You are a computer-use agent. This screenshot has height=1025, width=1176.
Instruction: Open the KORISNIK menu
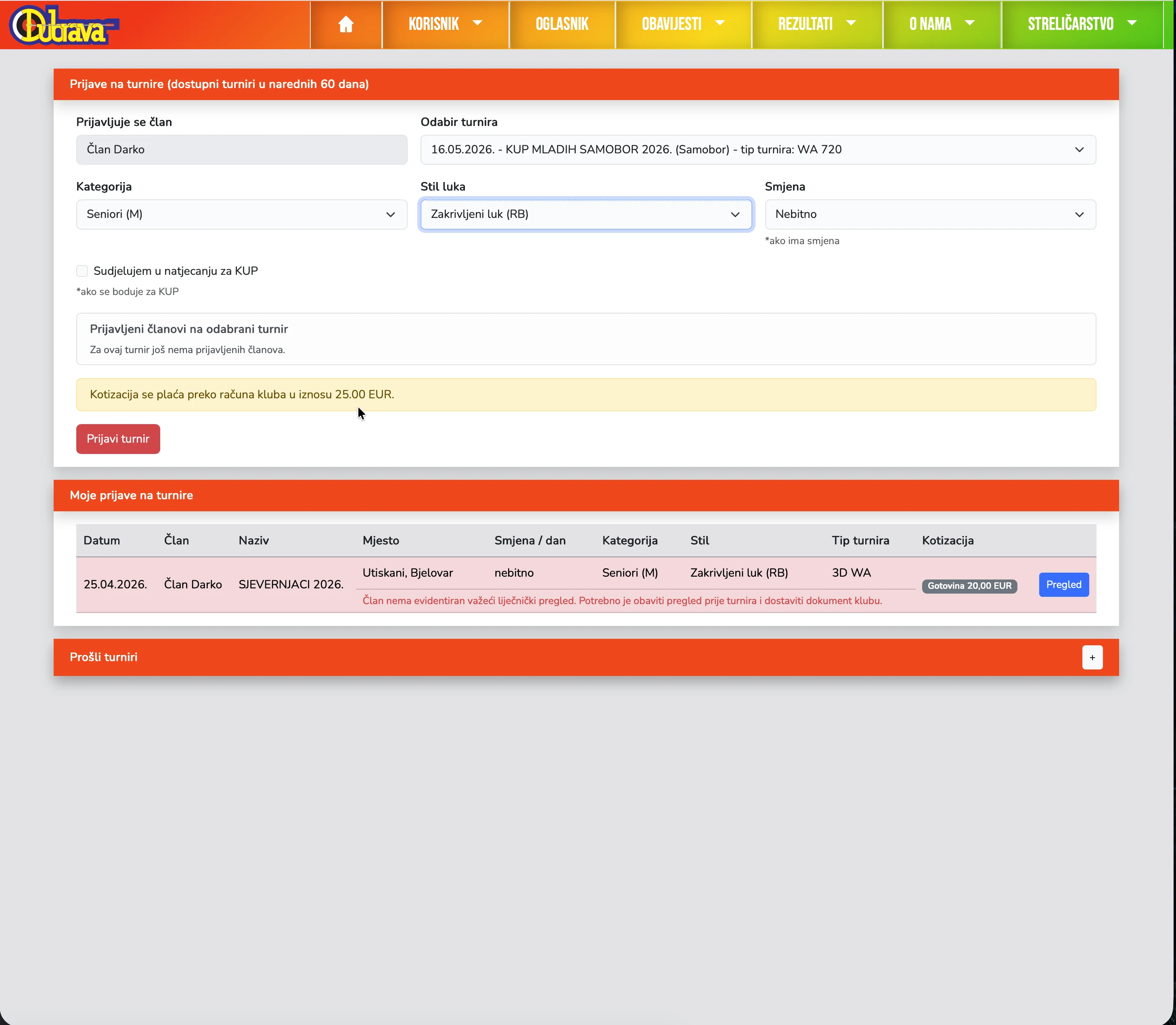(x=433, y=24)
